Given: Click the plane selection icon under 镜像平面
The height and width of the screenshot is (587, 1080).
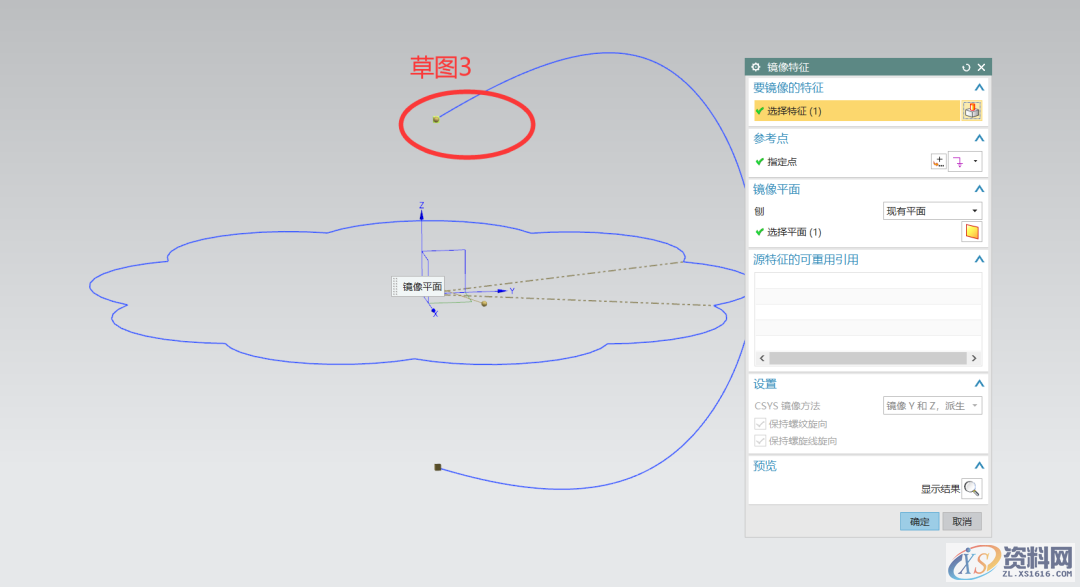Looking at the screenshot, I should (972, 230).
